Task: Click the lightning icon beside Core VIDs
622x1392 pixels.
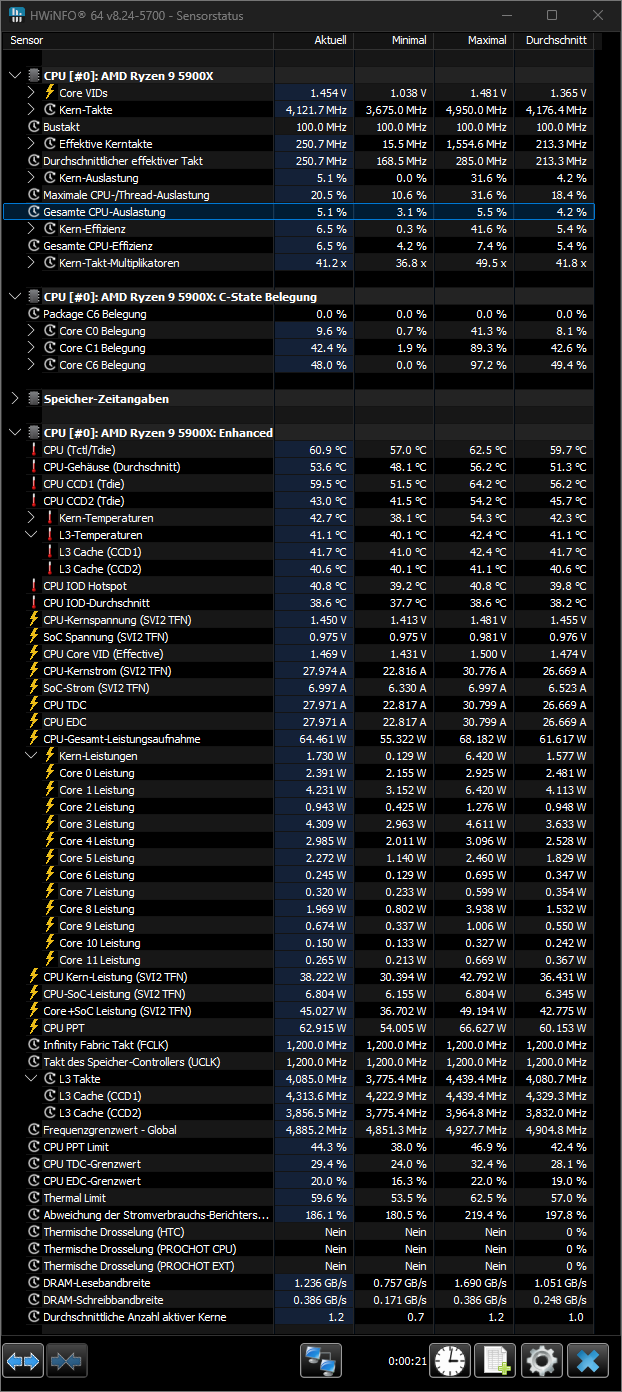Action: (50, 92)
